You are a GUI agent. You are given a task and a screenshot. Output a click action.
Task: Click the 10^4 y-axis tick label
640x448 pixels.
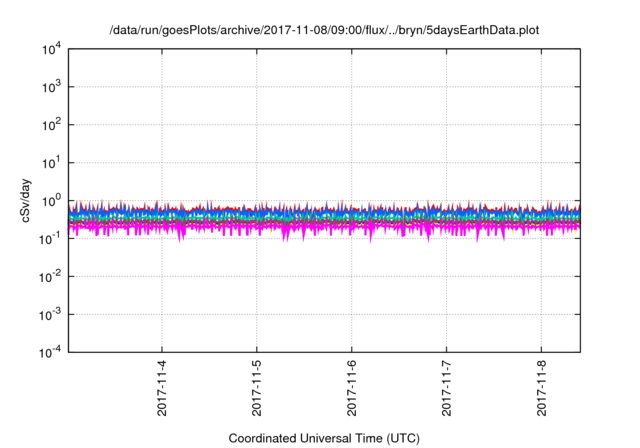click(52, 50)
